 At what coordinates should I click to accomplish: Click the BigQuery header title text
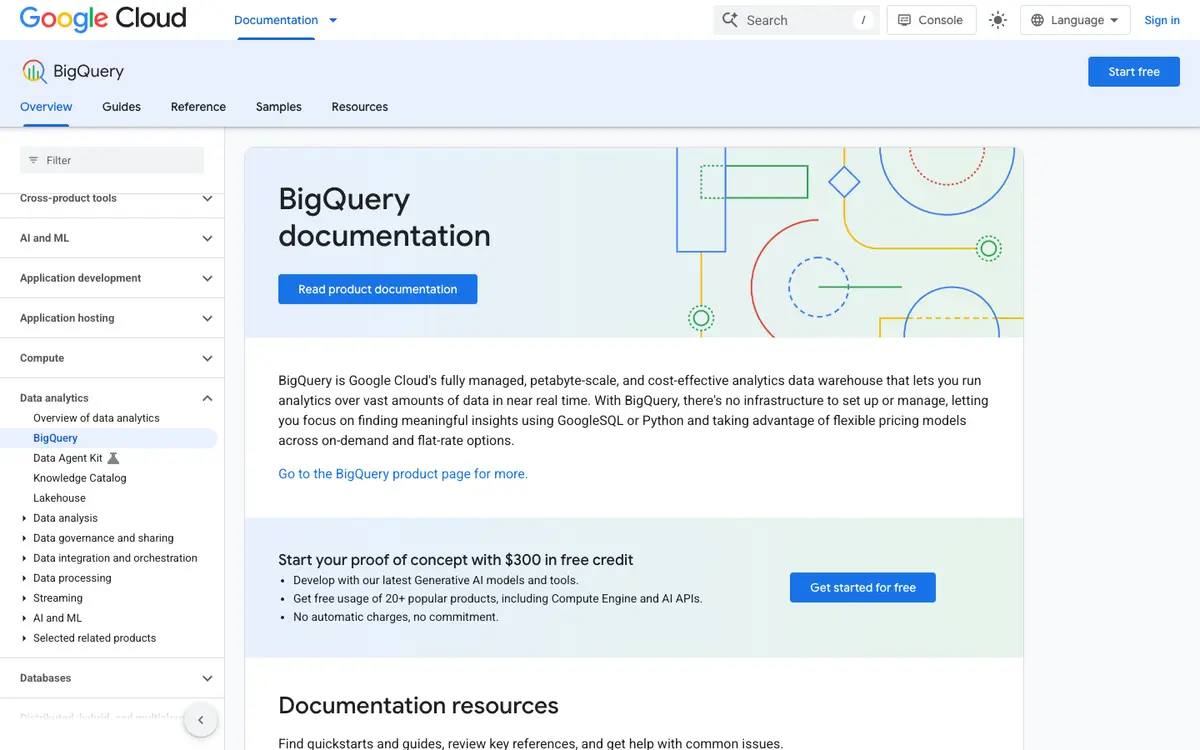click(88, 71)
